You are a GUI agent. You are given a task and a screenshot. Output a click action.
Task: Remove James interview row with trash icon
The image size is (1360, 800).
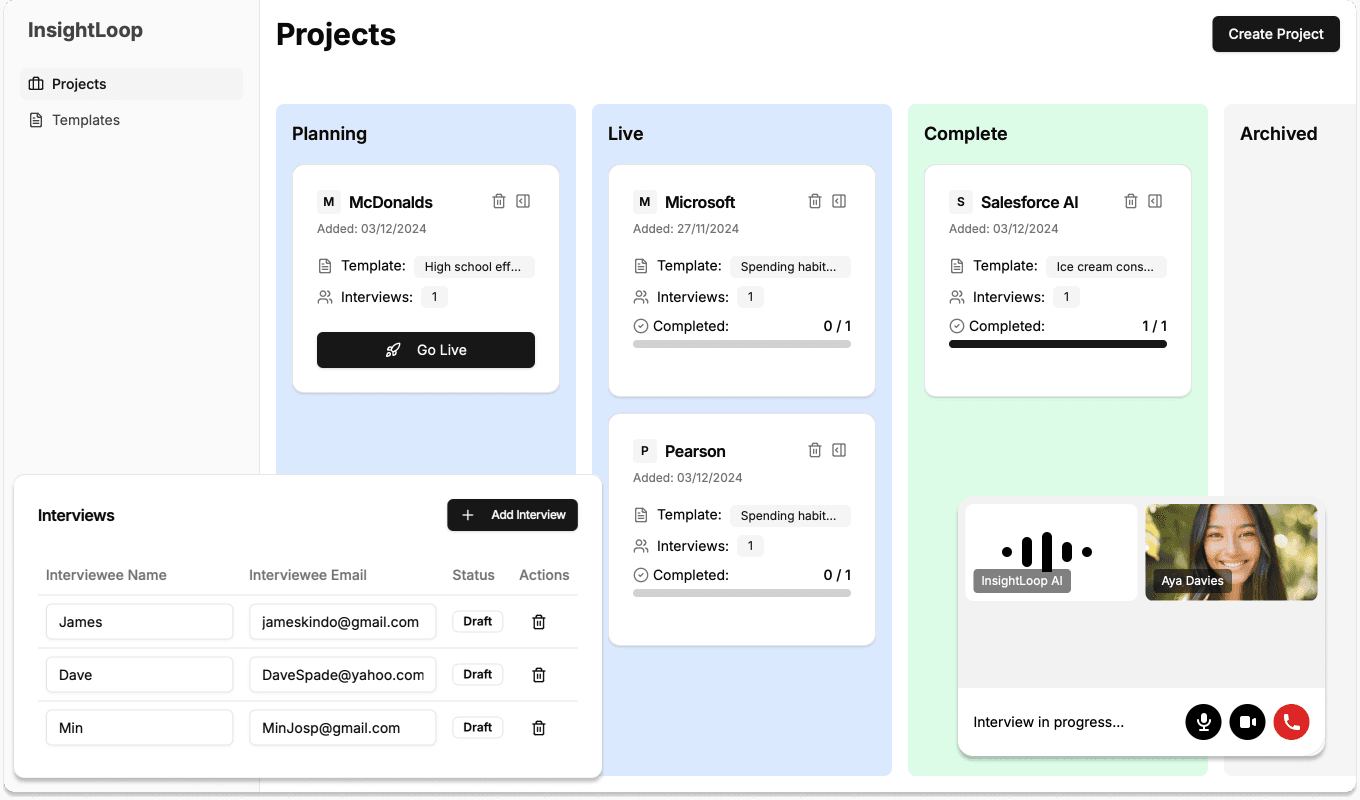coord(538,622)
